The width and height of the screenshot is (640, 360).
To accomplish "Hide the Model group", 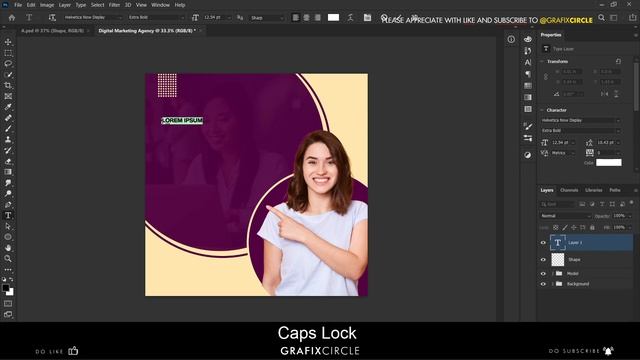I will 543,273.
